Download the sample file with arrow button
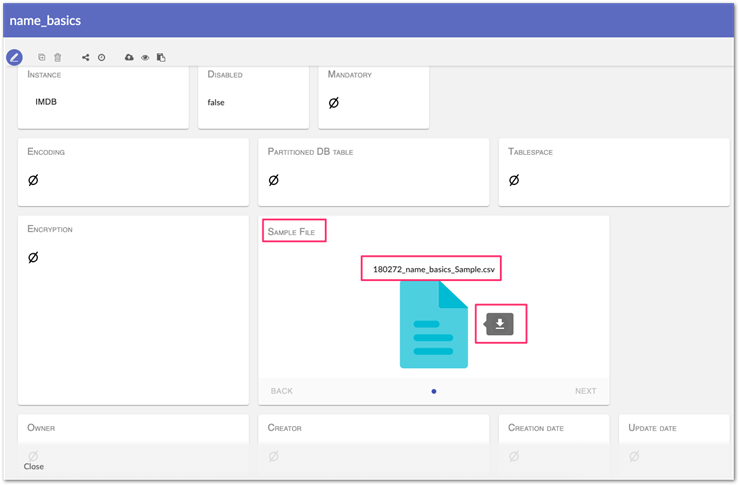Viewport: 739px width, 485px height. [500, 324]
